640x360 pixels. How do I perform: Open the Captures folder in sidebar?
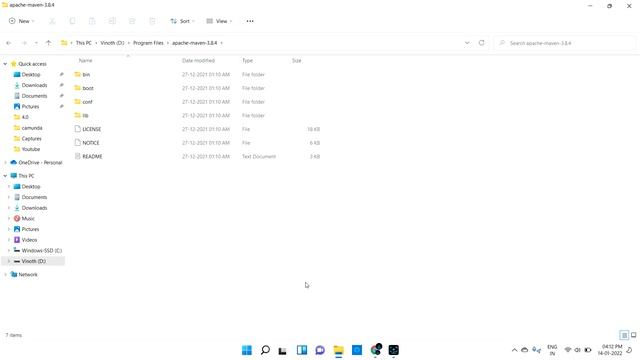pos(31,138)
